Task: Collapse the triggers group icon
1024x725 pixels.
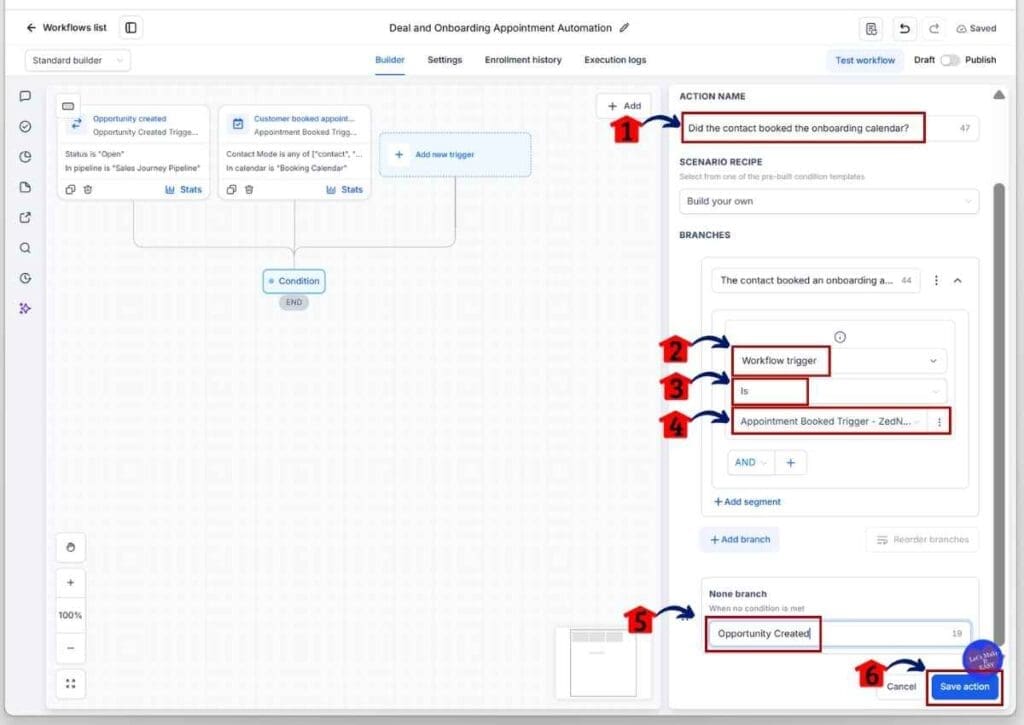Action: coord(68,106)
